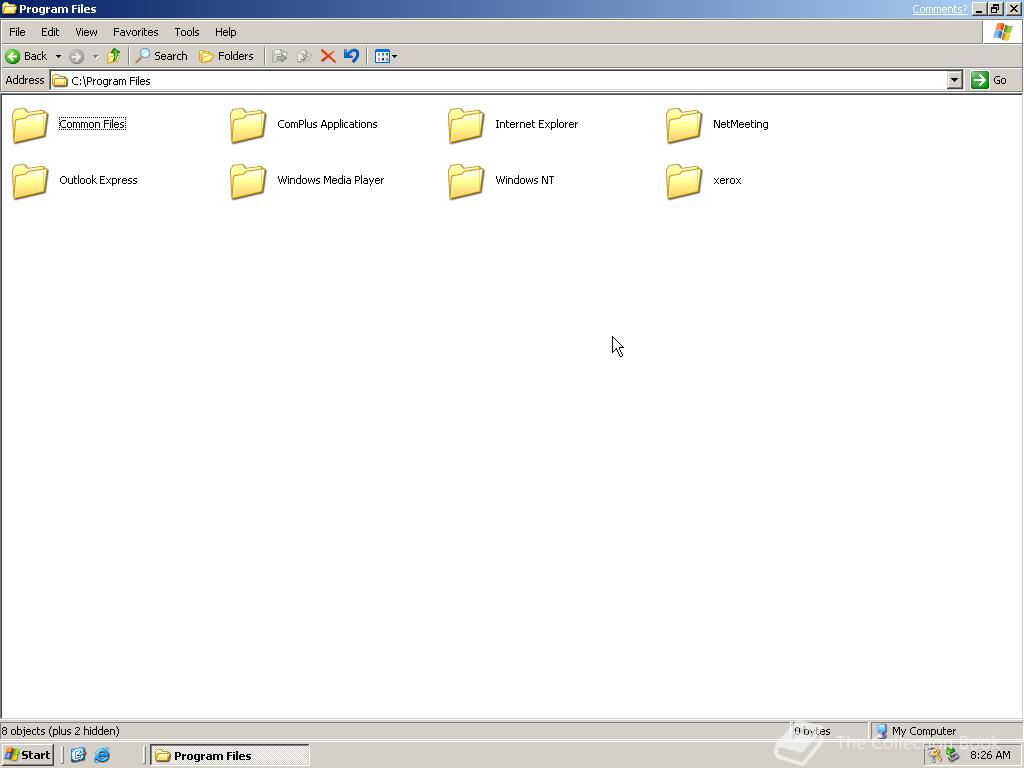Click the Move To toolbar icon
1024x768 pixels.
pyautogui.click(x=280, y=56)
